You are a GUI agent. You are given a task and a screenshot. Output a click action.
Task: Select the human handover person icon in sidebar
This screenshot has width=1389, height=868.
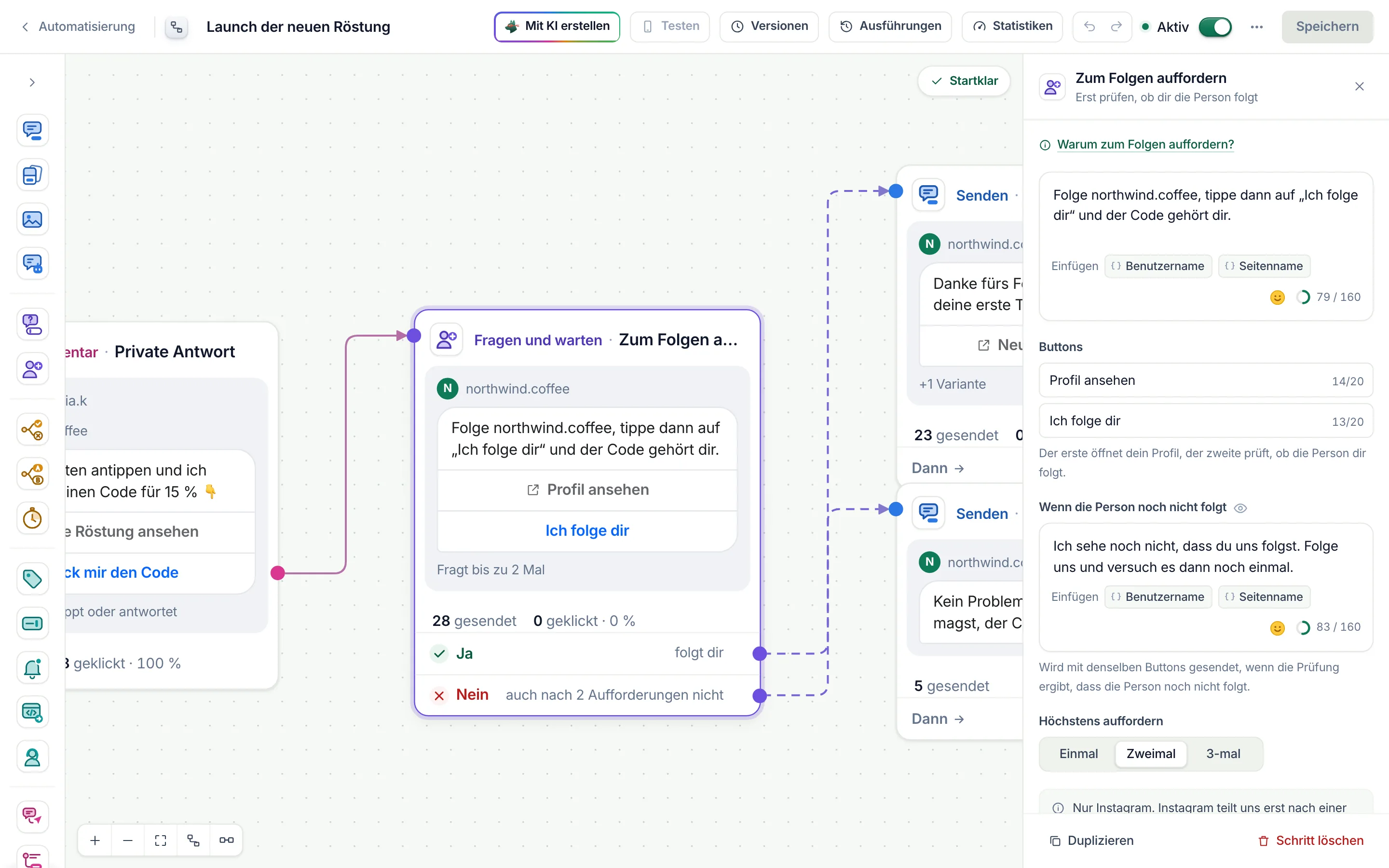click(32, 757)
